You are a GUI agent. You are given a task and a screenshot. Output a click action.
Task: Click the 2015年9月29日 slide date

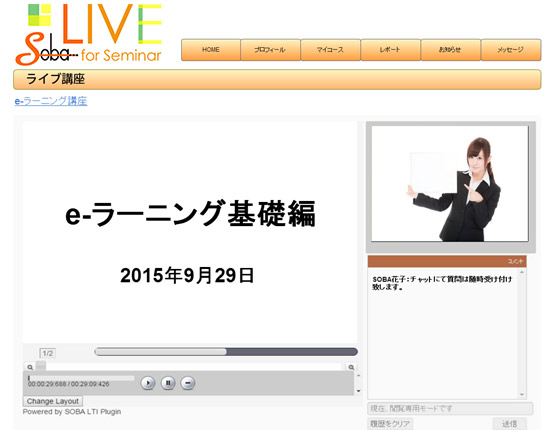pos(187,276)
